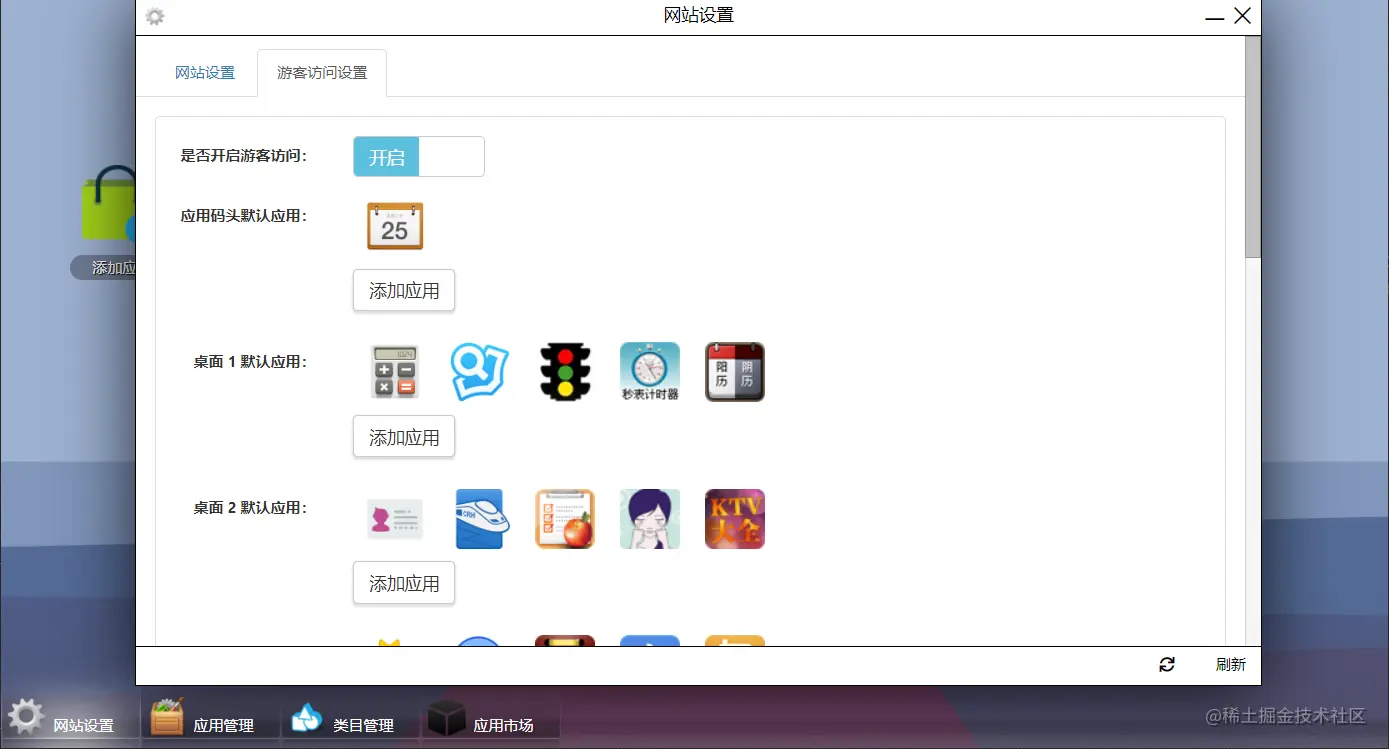The height and width of the screenshot is (749, 1389).
Task: Open the shopping bag desktop icon
Action: [108, 205]
